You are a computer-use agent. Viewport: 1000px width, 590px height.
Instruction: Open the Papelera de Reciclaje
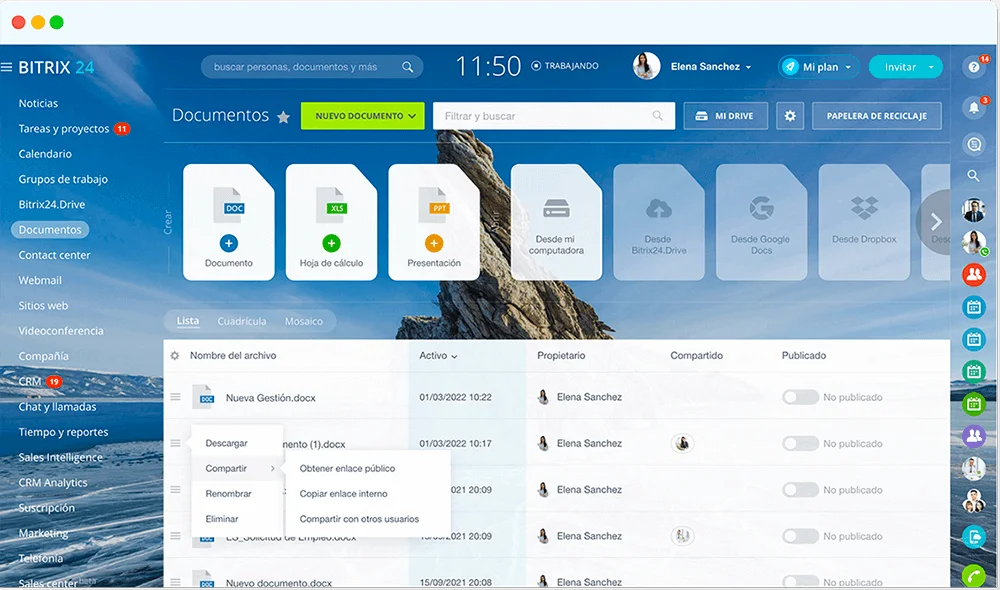876,115
